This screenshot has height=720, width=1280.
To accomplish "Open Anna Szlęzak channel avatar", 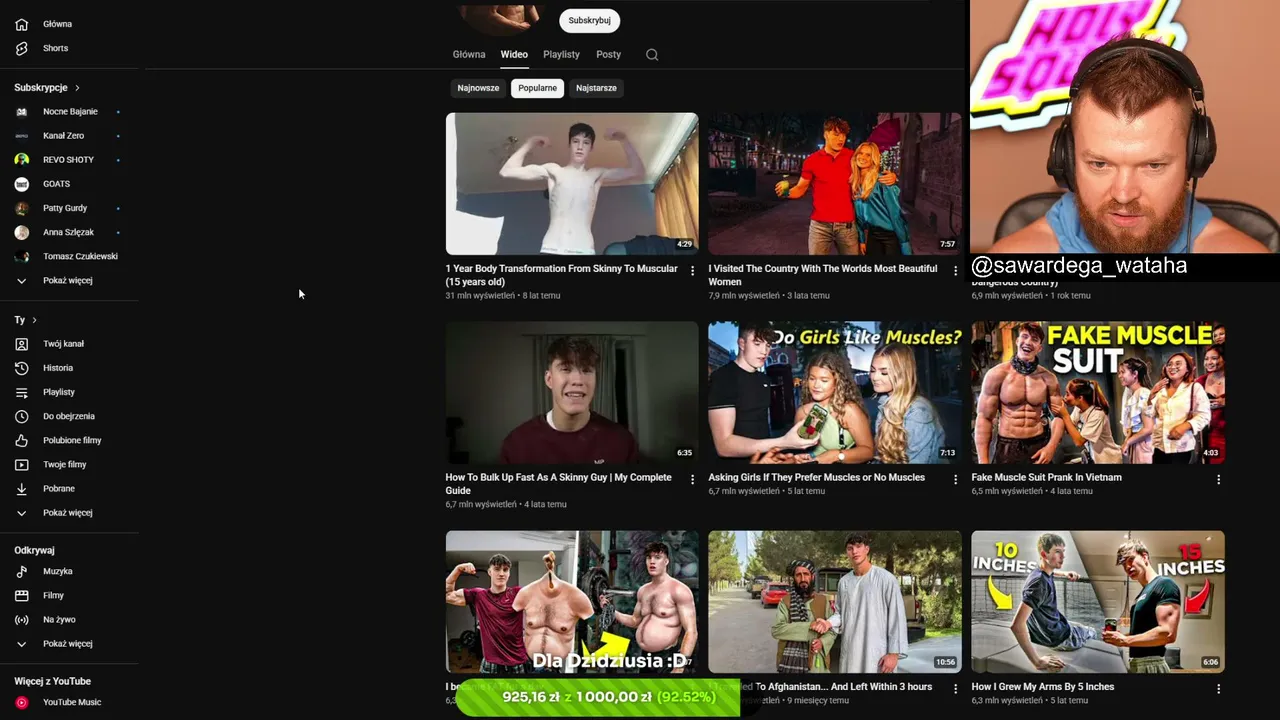I will (x=22, y=232).
